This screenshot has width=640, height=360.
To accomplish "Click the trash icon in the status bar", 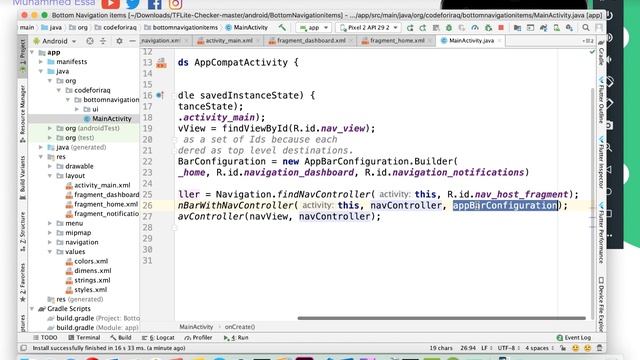I will 599,348.
